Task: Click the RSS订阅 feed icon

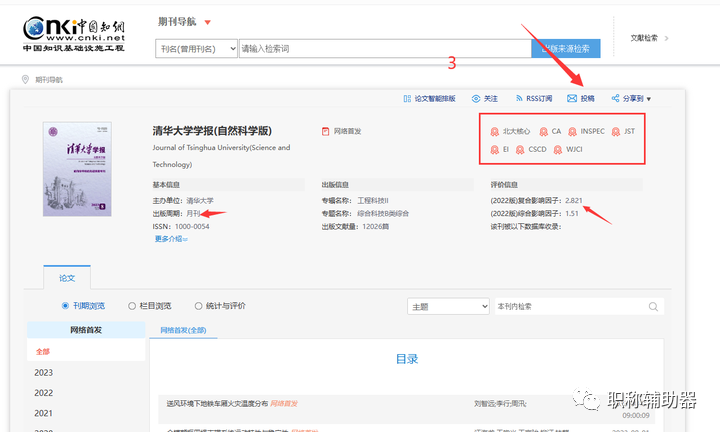Action: pos(519,99)
